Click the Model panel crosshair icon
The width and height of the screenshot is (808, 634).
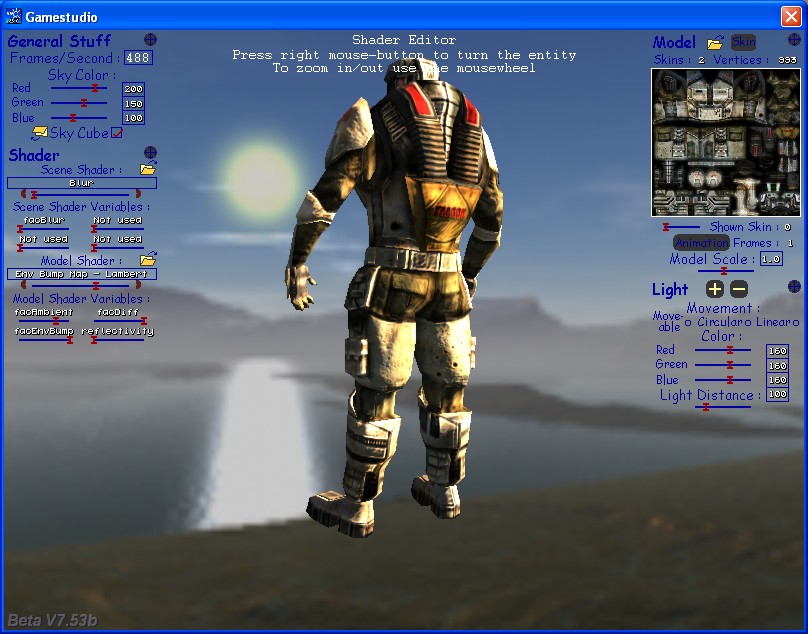tap(794, 40)
